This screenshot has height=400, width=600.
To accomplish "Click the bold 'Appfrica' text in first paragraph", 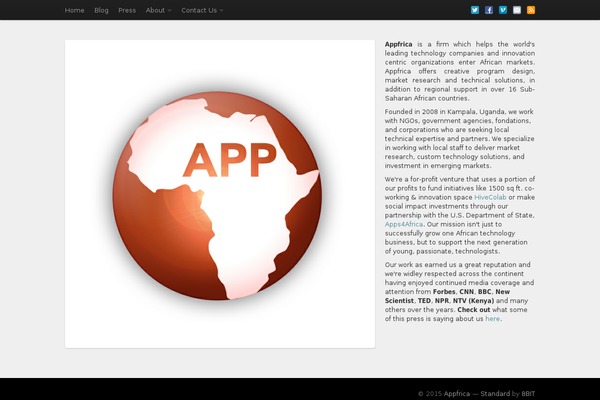I will (x=398, y=44).
